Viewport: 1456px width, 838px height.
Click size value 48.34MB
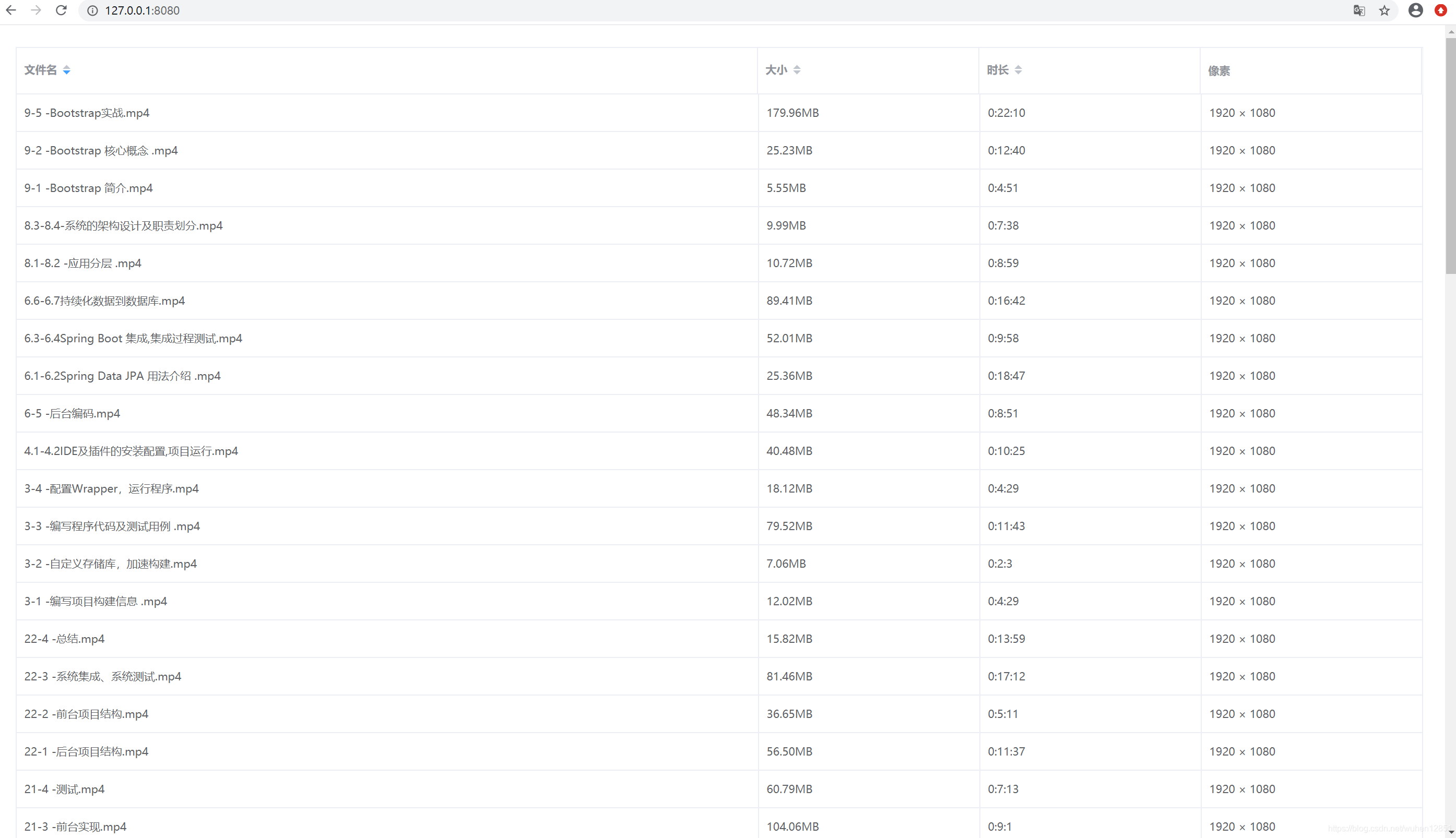tap(789, 414)
